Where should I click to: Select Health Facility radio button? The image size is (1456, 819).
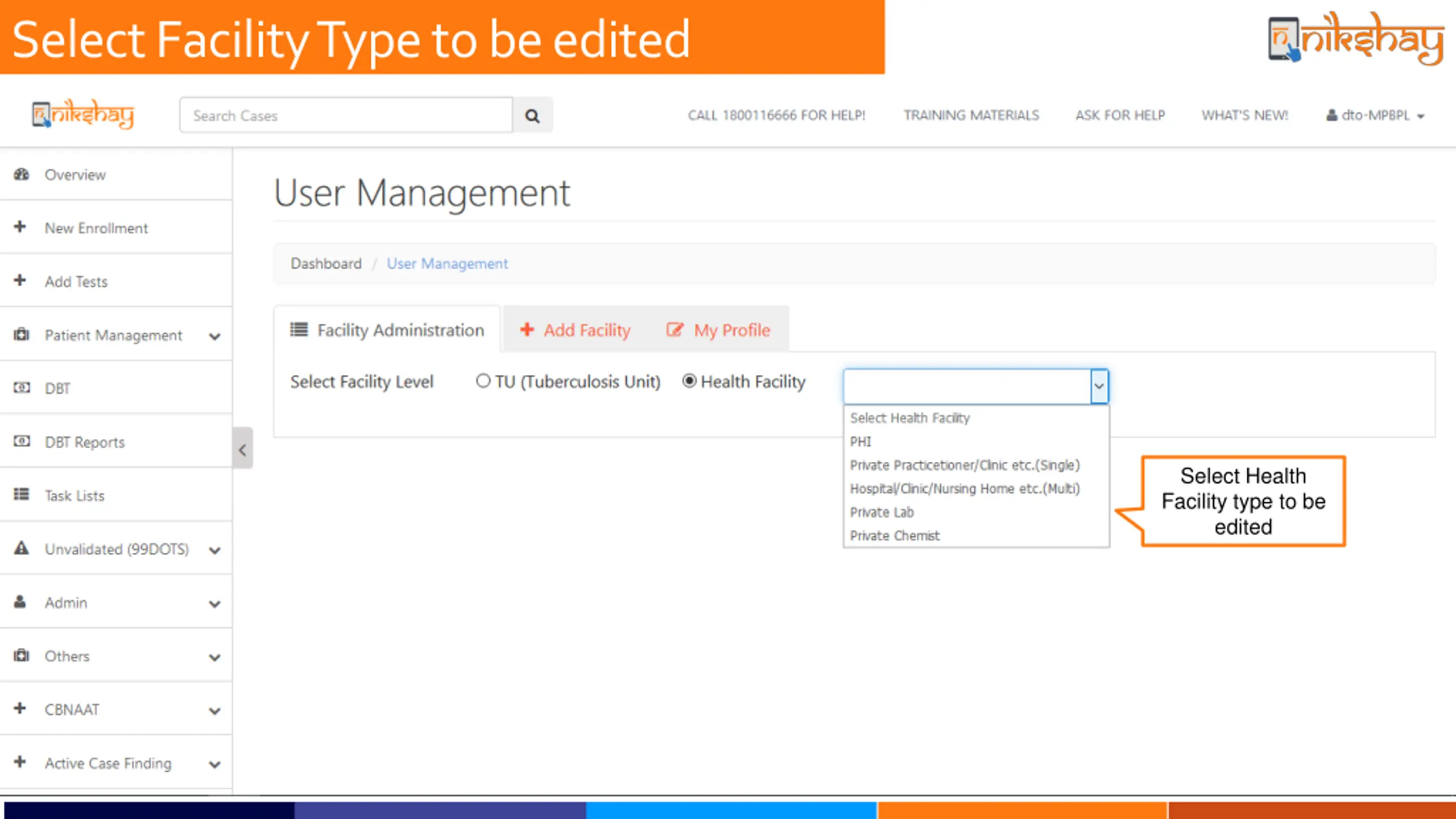click(689, 380)
